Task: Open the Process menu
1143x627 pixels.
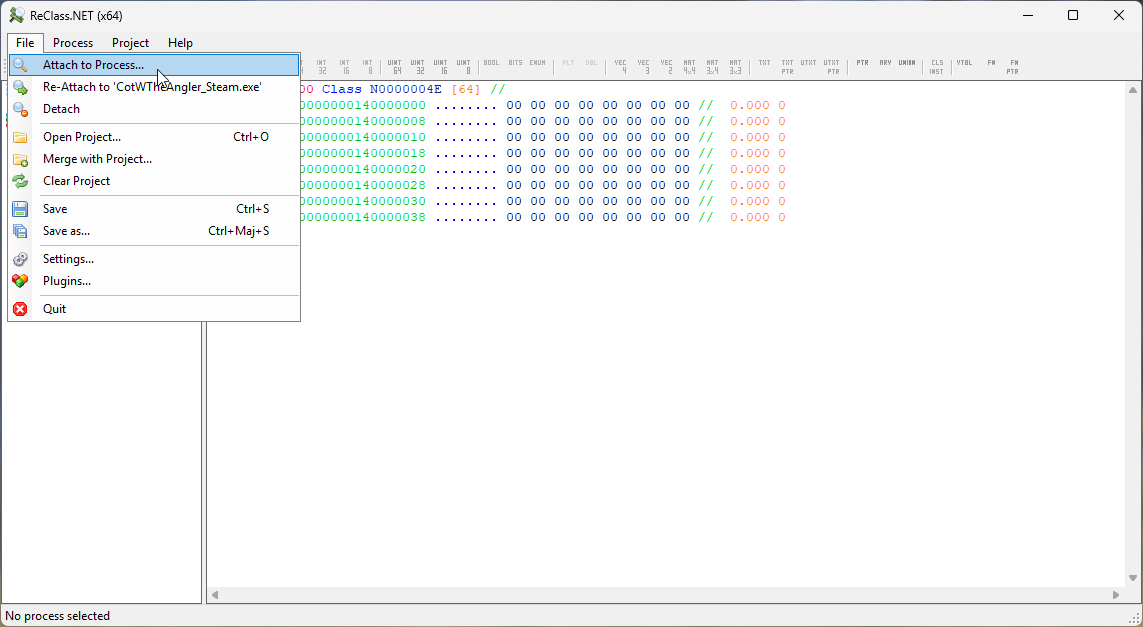Action: click(x=73, y=43)
